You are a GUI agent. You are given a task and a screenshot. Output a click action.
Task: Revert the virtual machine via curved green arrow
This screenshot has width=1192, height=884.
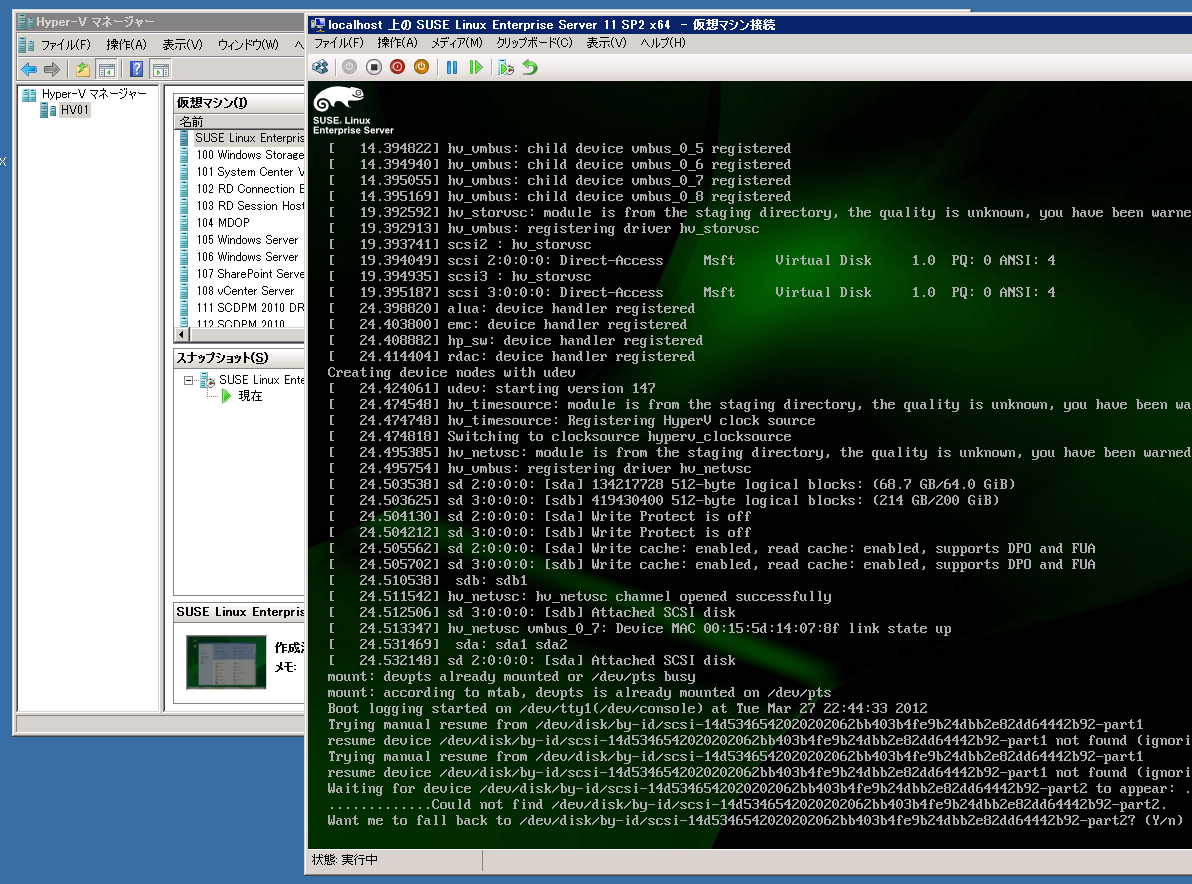pyautogui.click(x=528, y=67)
